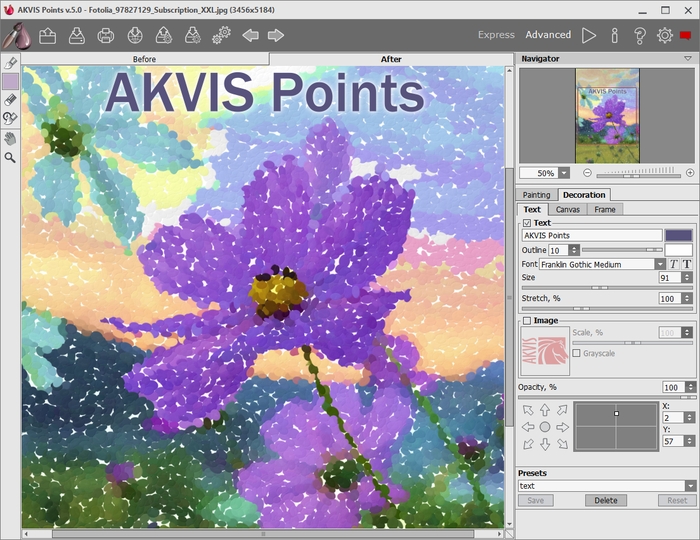Image resolution: width=700 pixels, height=540 pixels.
Task: Open the Frame sub-tab
Action: point(605,209)
